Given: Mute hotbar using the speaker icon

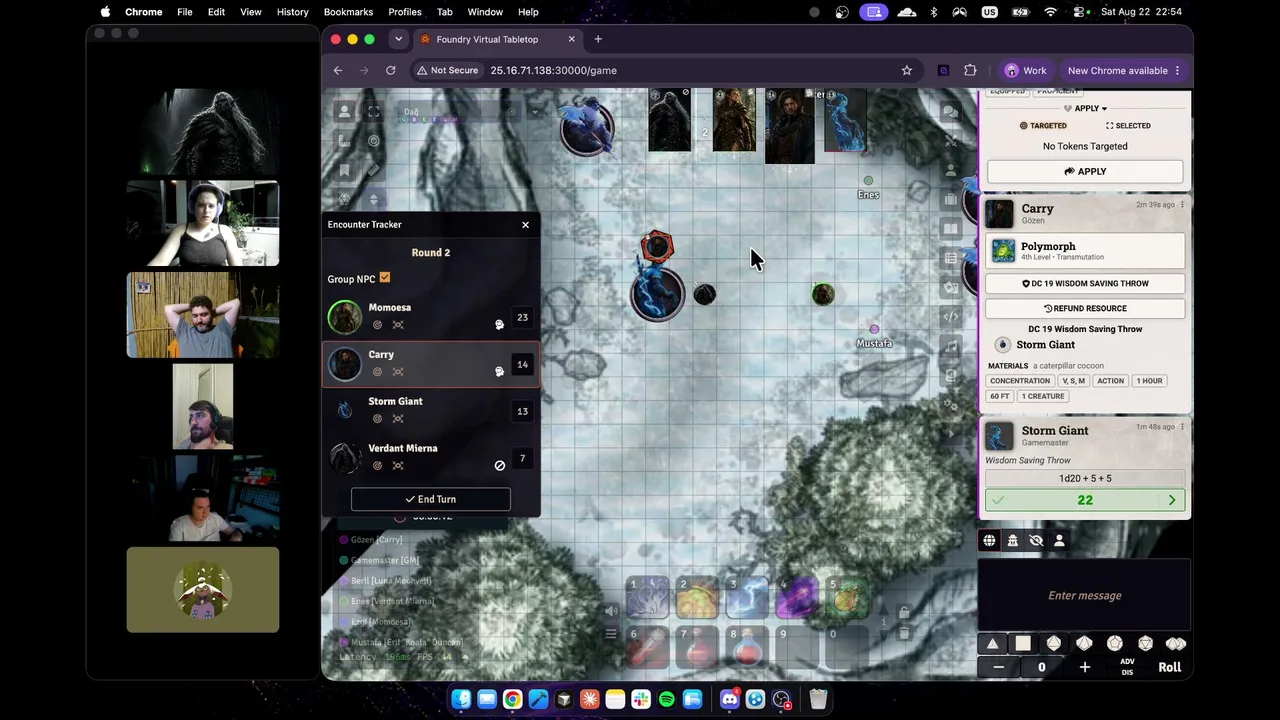Looking at the screenshot, I should click(611, 611).
